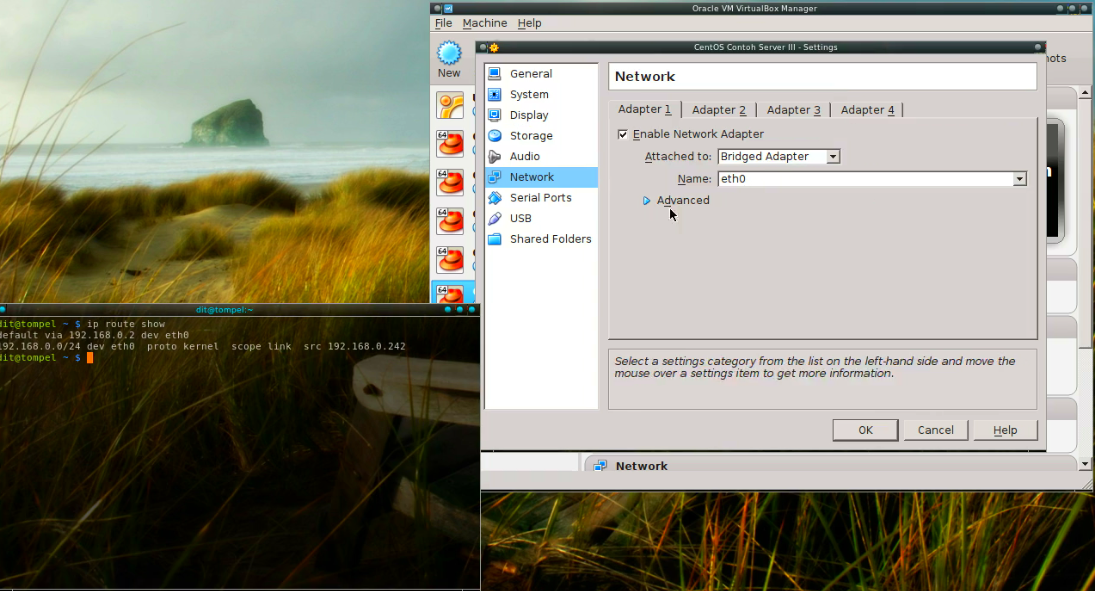Select the first VM with orange icon in list

click(x=450, y=106)
